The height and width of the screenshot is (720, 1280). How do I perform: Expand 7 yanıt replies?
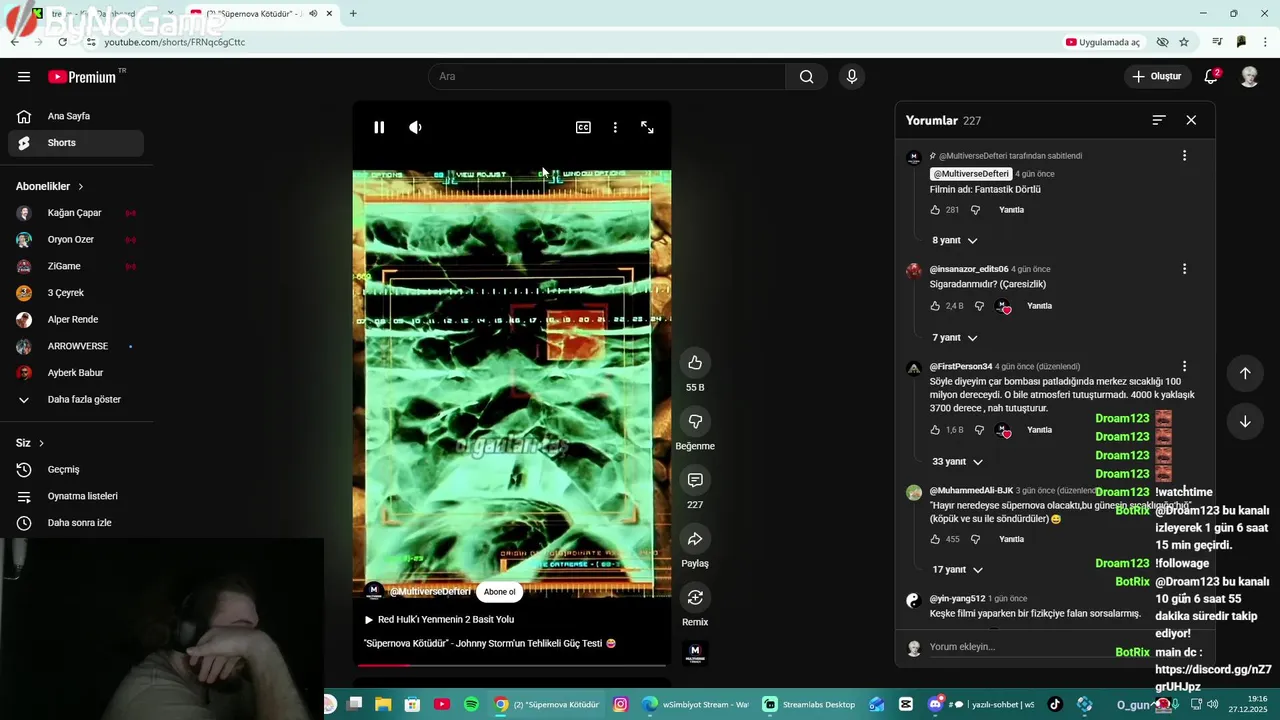(x=955, y=338)
